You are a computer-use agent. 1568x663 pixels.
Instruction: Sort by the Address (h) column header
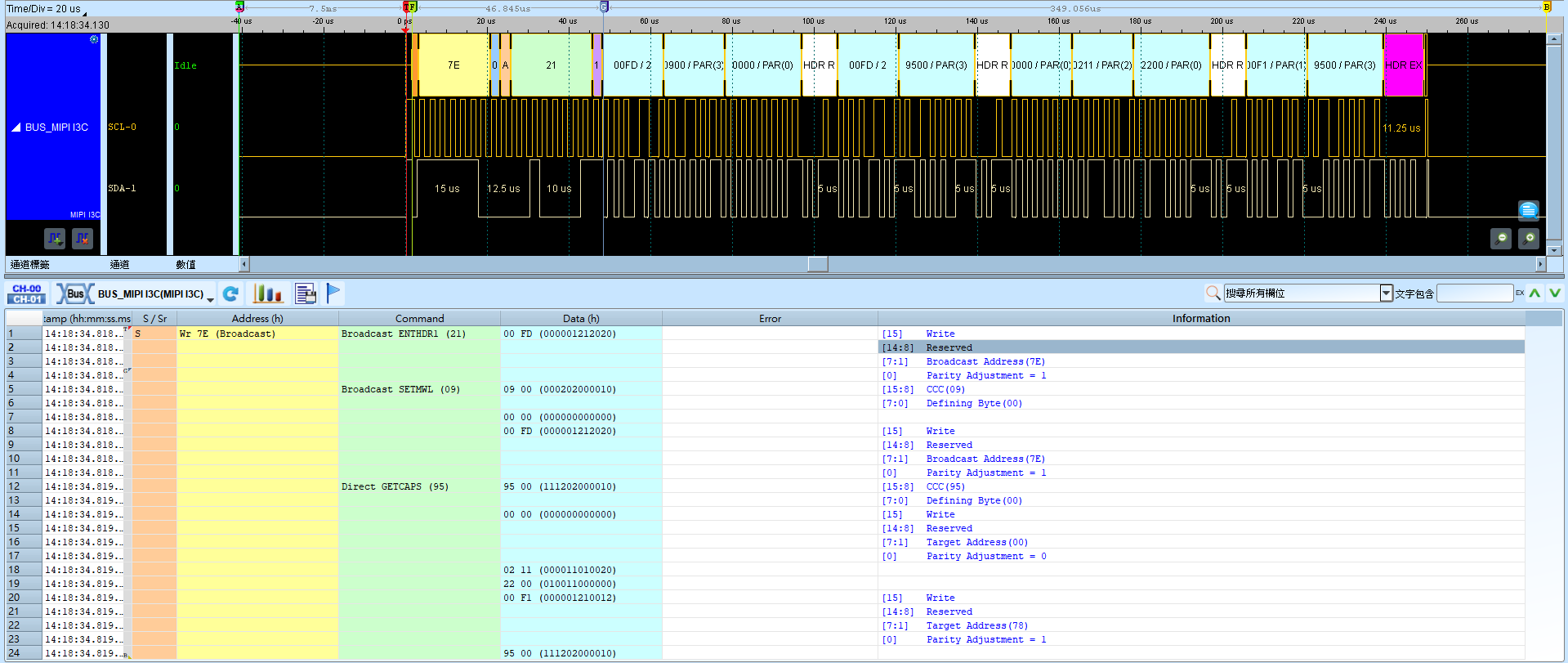click(257, 318)
